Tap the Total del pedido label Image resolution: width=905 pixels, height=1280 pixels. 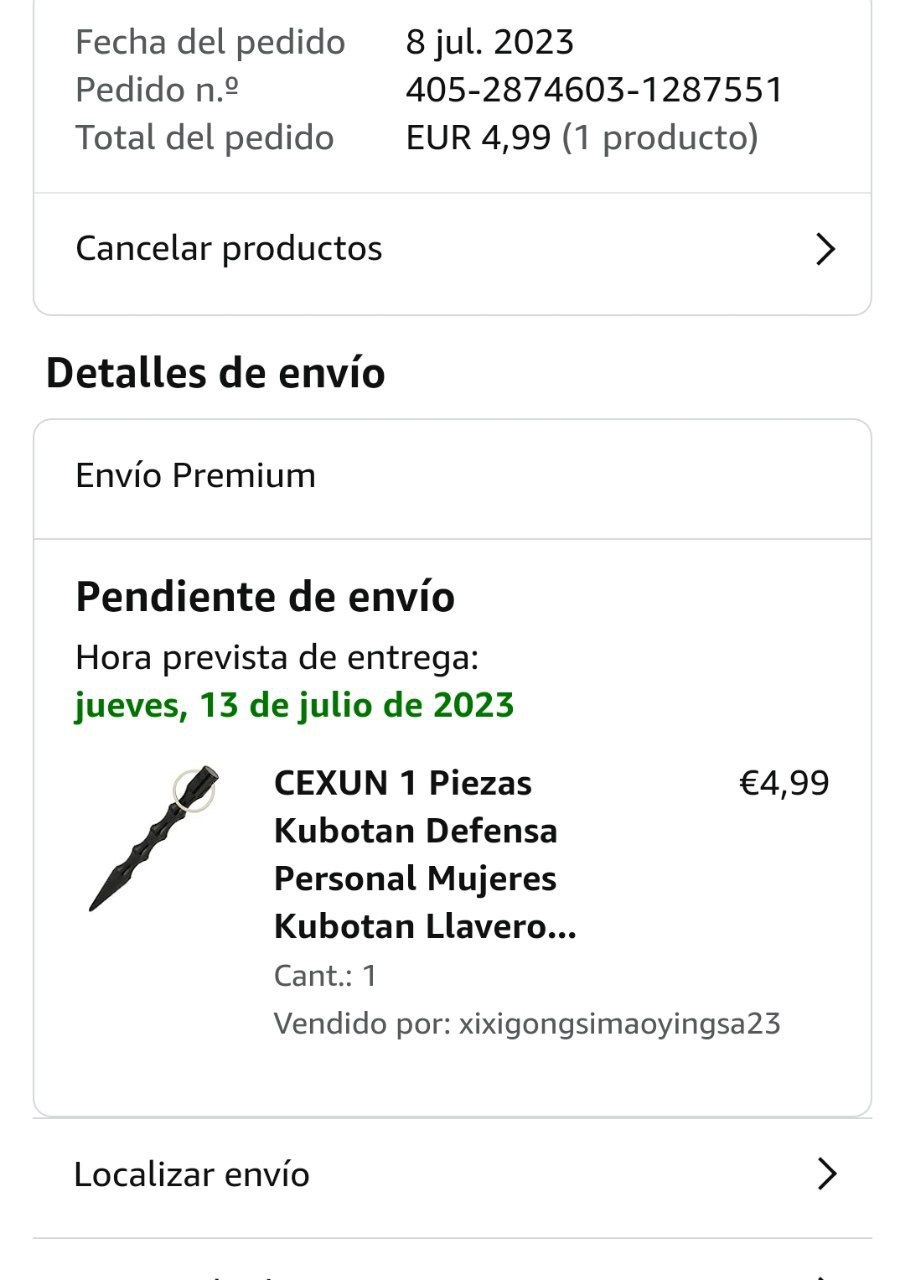205,138
